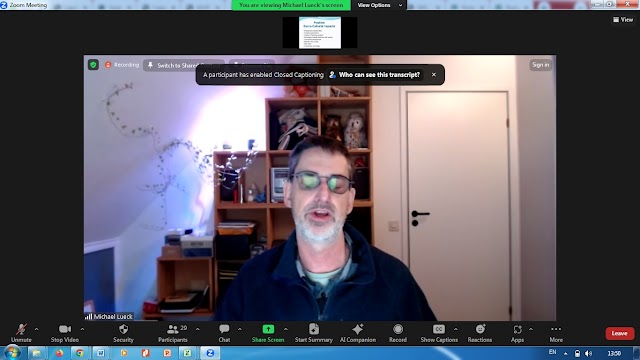
Task: Open PowerPoint from the taskbar
Action: [x=167, y=353]
